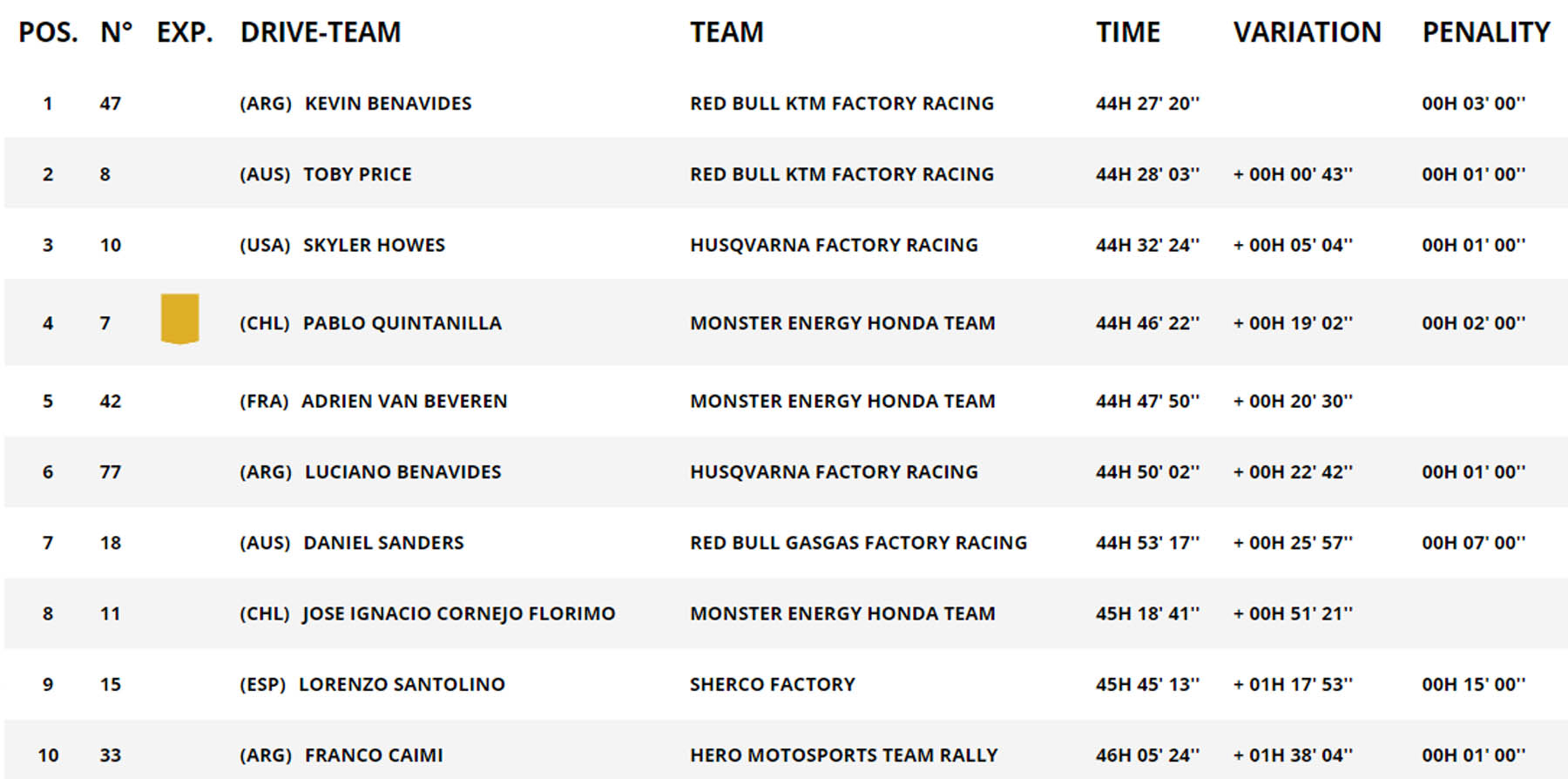This screenshot has width=1568, height=779.
Task: Click the EXP. column header
Action: click(185, 32)
